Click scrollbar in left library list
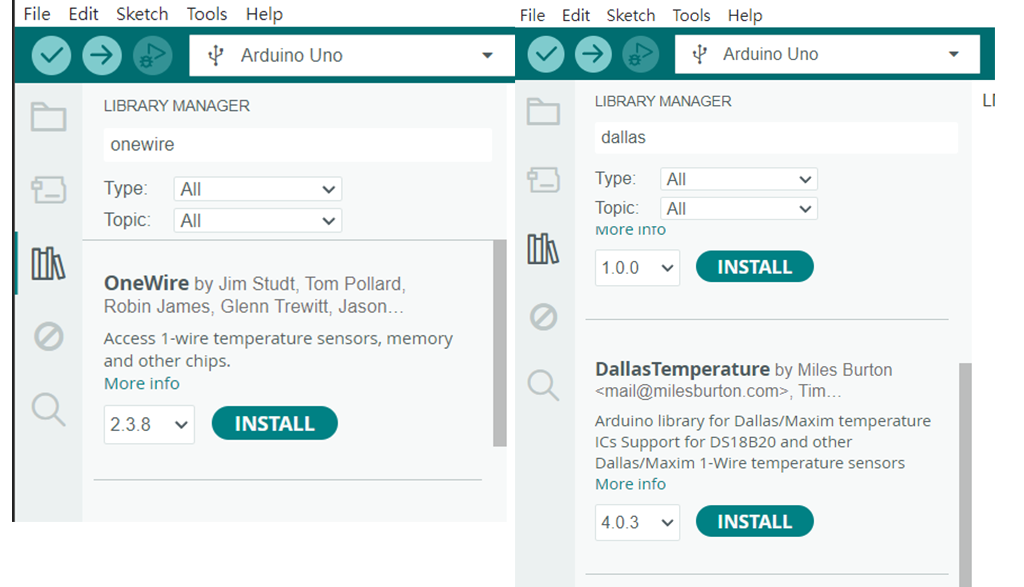The width and height of the screenshot is (1024, 587). [x=500, y=343]
